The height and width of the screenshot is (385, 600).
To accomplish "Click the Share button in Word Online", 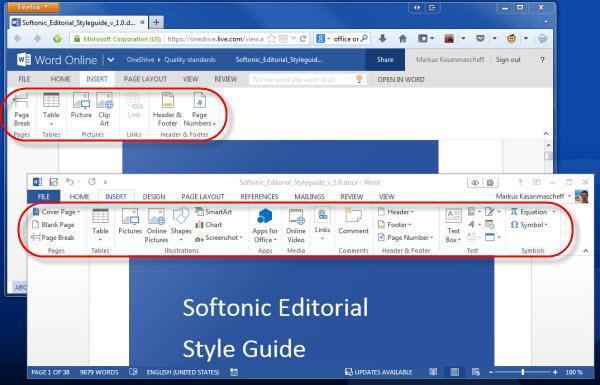I will pos(385,60).
